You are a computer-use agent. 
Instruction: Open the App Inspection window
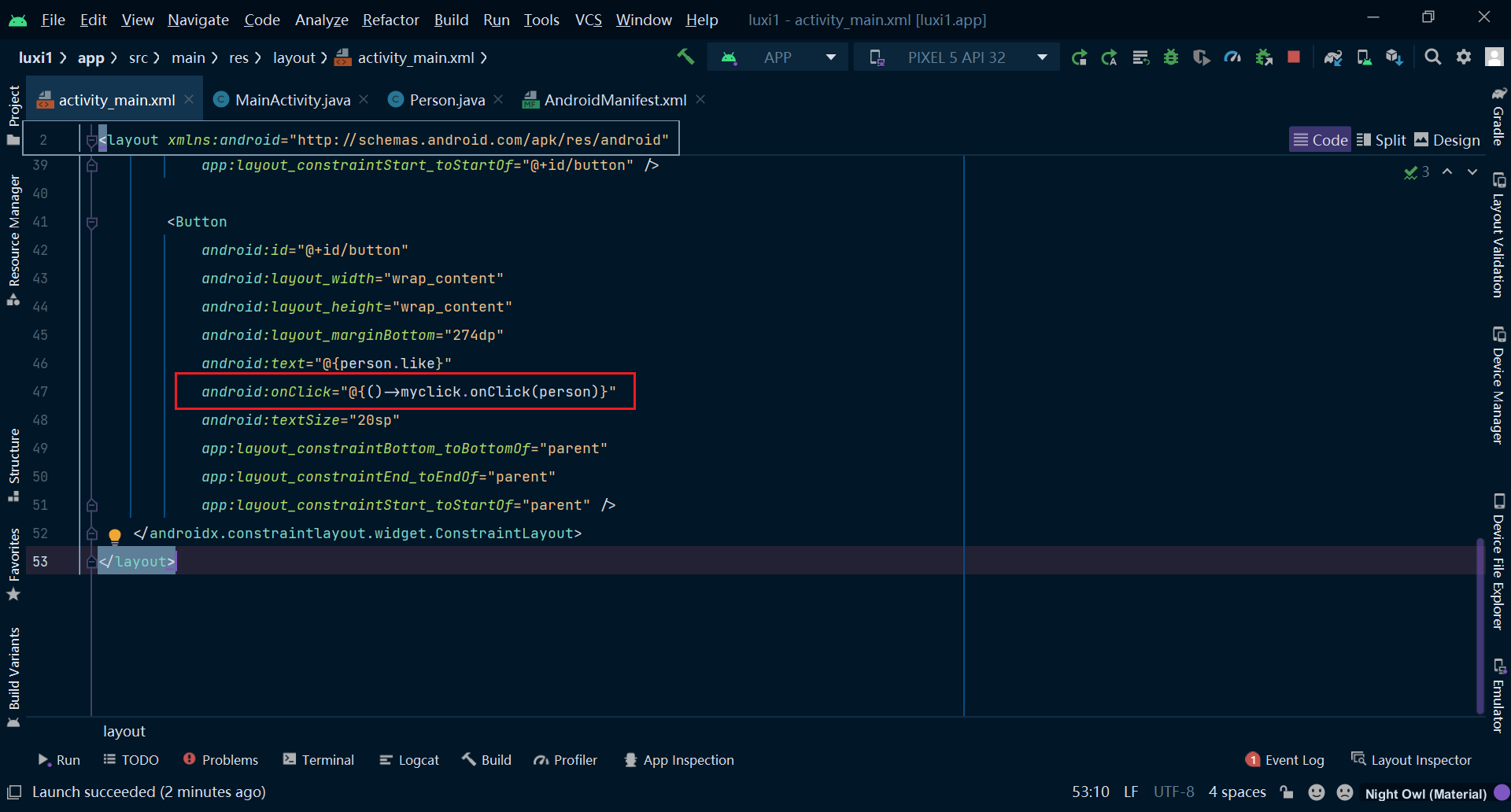coord(679,760)
